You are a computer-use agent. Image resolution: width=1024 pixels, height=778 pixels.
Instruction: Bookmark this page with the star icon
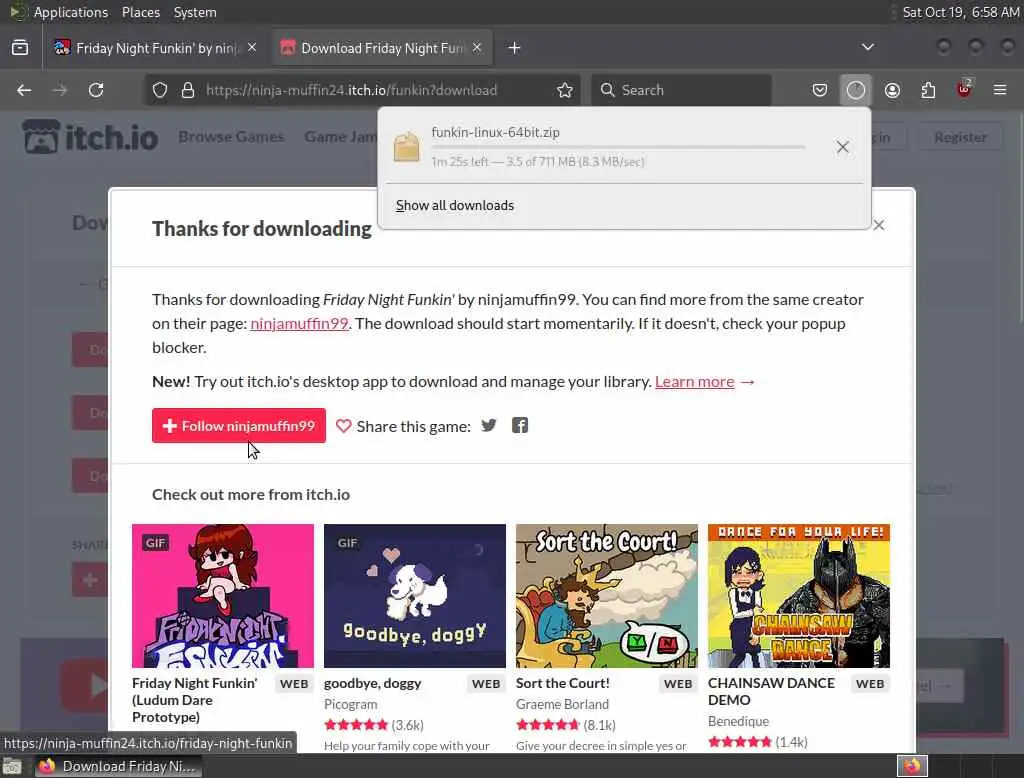[565, 90]
